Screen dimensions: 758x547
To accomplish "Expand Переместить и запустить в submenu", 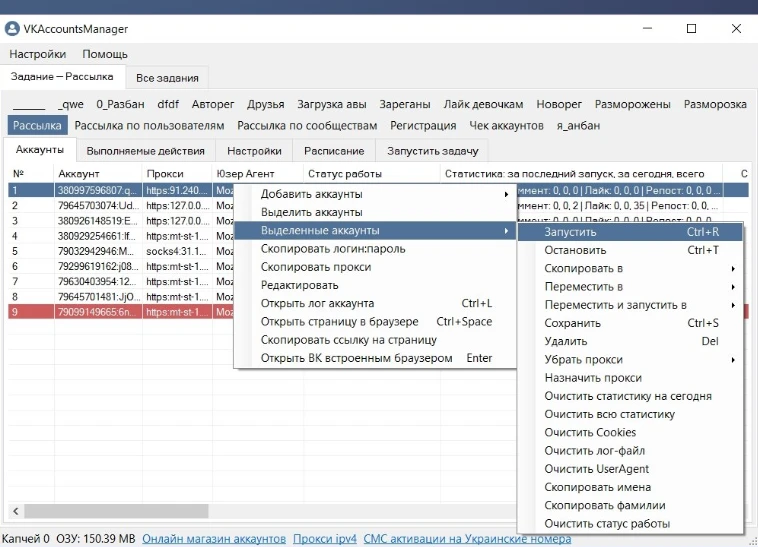I will coord(630,305).
